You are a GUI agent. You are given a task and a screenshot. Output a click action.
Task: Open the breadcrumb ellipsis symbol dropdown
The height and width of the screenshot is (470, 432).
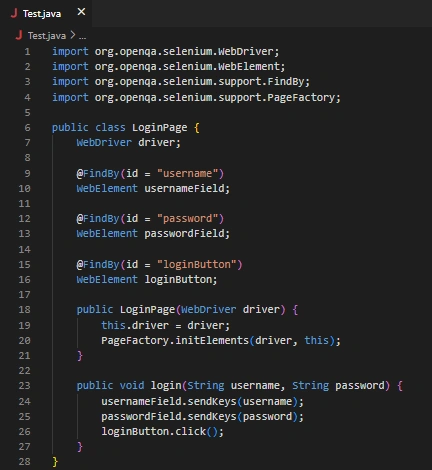pyautogui.click(x=82, y=36)
